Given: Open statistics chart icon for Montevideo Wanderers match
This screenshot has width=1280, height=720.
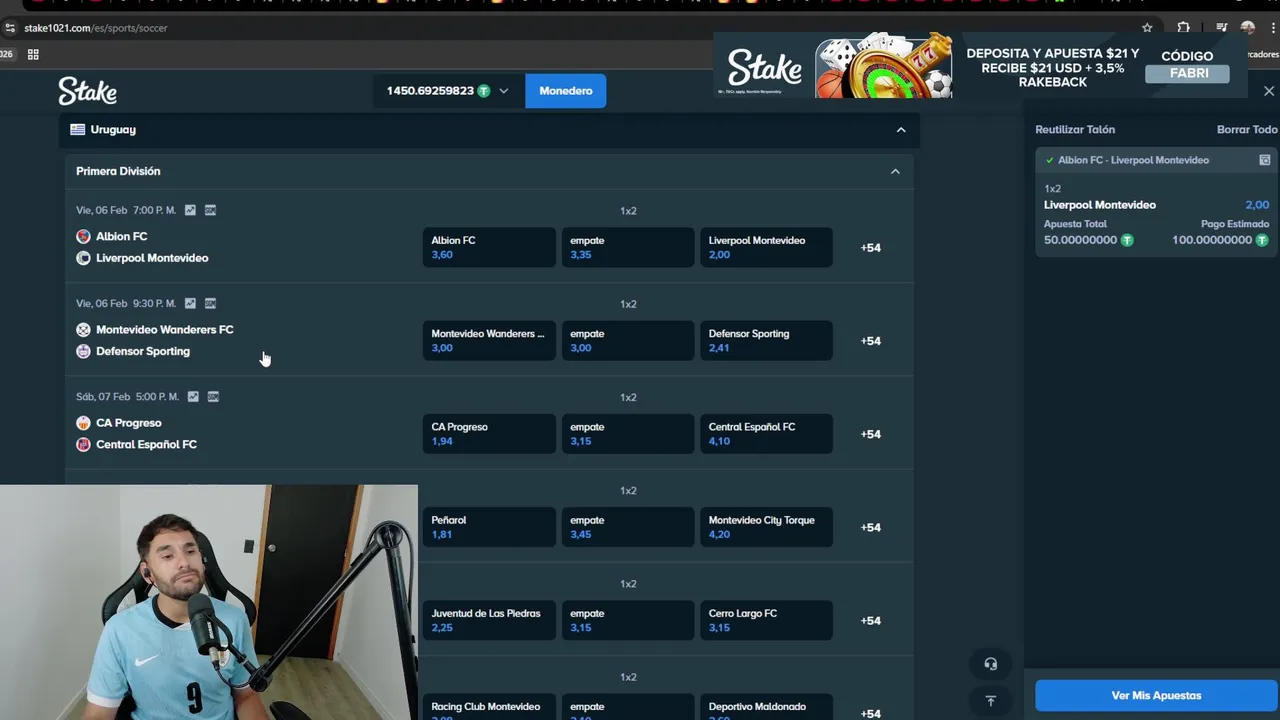Looking at the screenshot, I should 190,303.
